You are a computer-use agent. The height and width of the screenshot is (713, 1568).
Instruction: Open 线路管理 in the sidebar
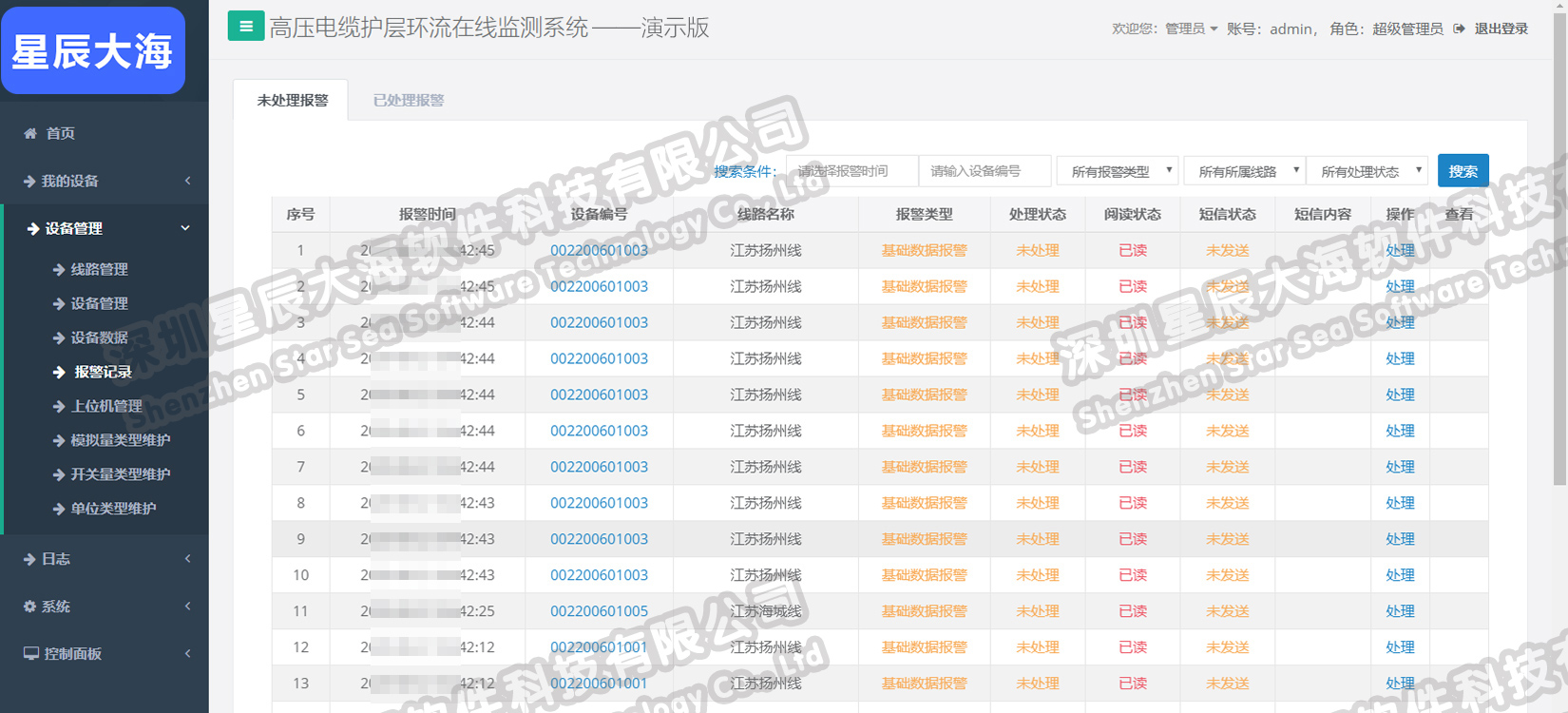pos(99,270)
